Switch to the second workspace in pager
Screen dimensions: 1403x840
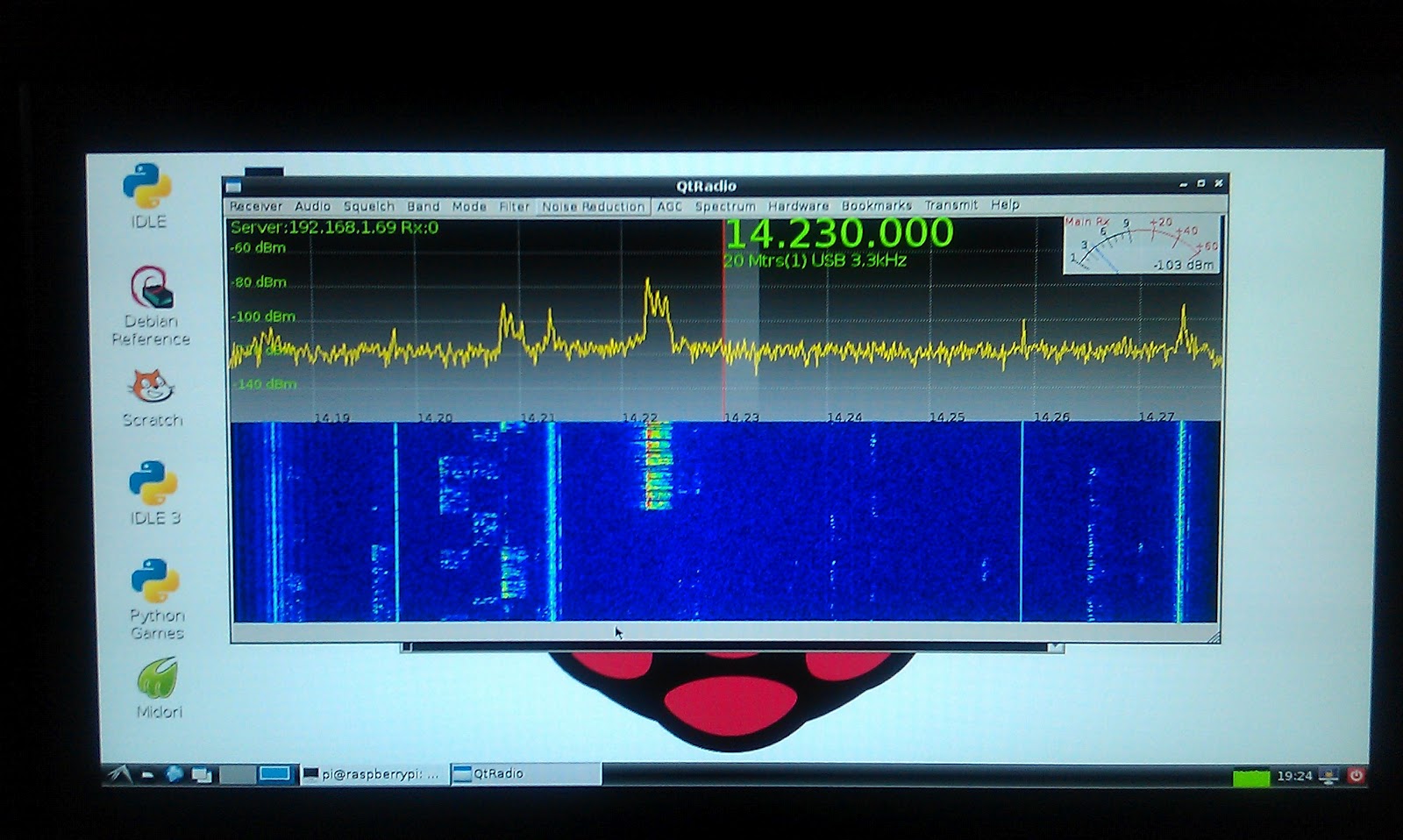(274, 774)
